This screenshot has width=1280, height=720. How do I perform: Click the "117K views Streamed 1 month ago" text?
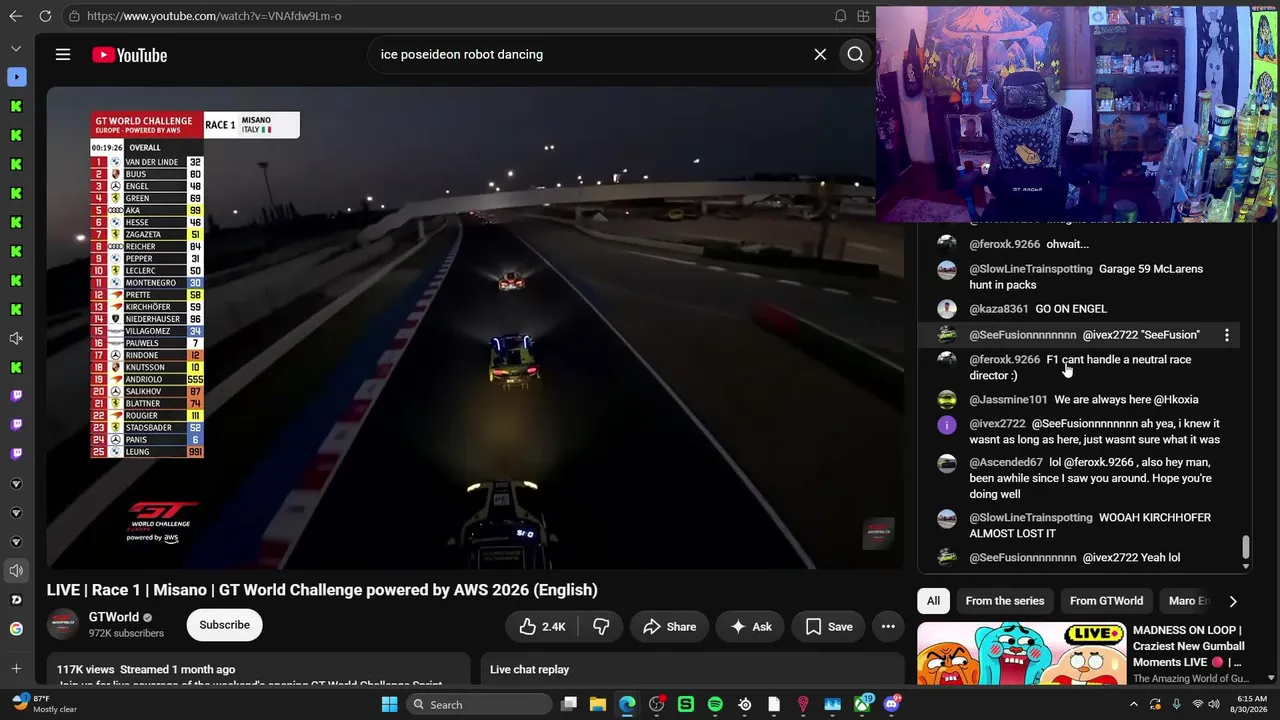coord(146,670)
